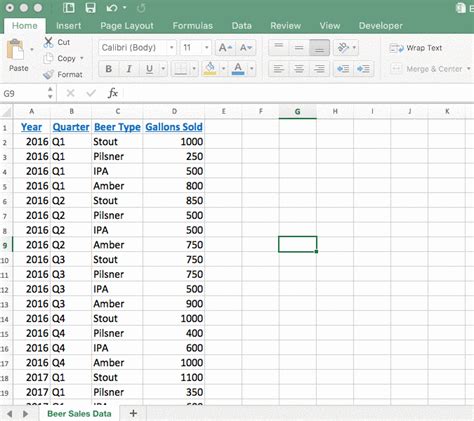474x421 pixels.
Task: Open the undo history dropdown arrow
Action: (125, 8)
